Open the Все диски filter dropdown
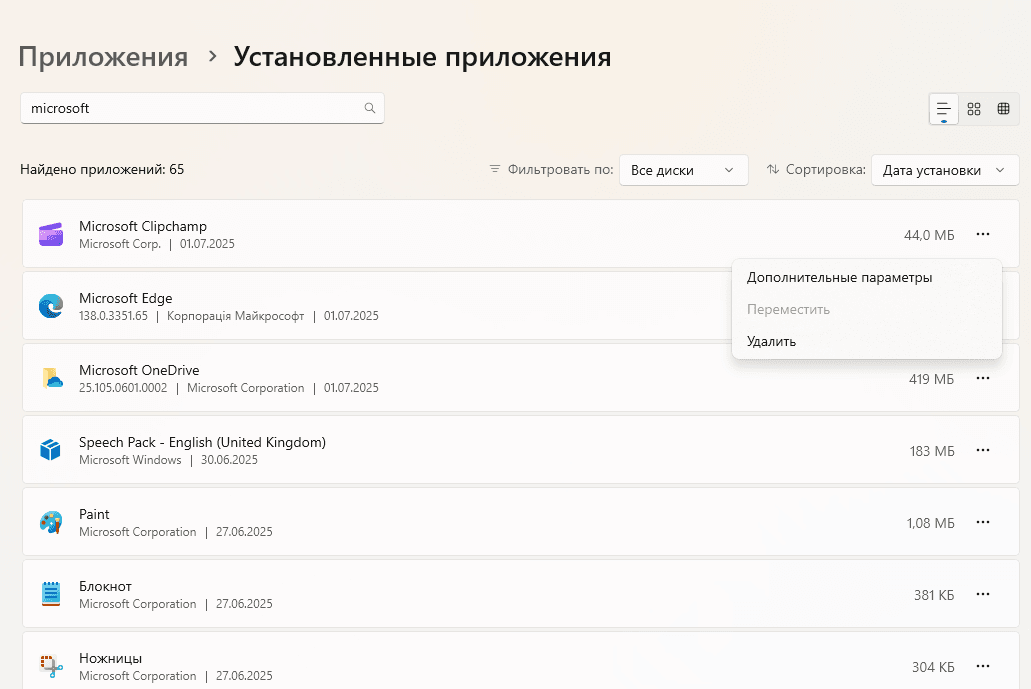Screen dimensions: 1031x689 pyautogui.click(x=684, y=170)
